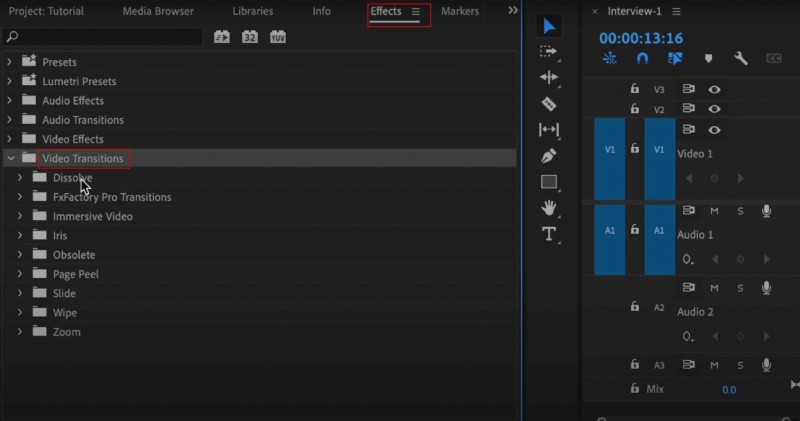Image resolution: width=800 pixels, height=421 pixels.
Task: Click the Captions CC button
Action: click(773, 59)
